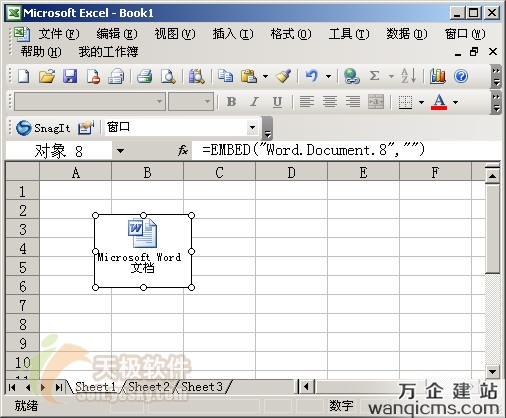
Task: Open the 数据(D) menu
Action: [407, 34]
